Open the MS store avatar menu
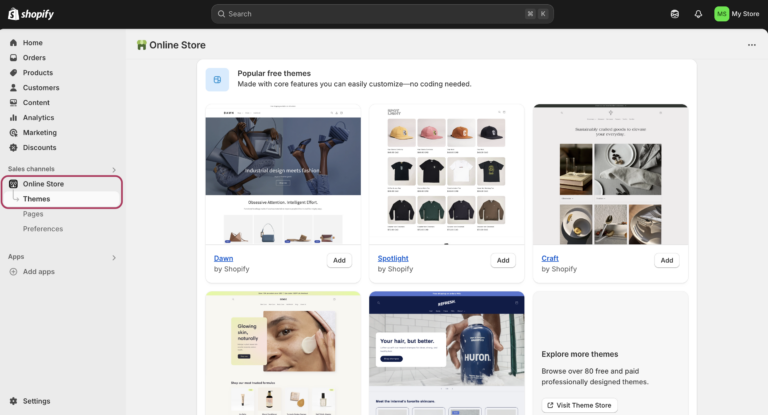The image size is (768, 415). pos(721,14)
